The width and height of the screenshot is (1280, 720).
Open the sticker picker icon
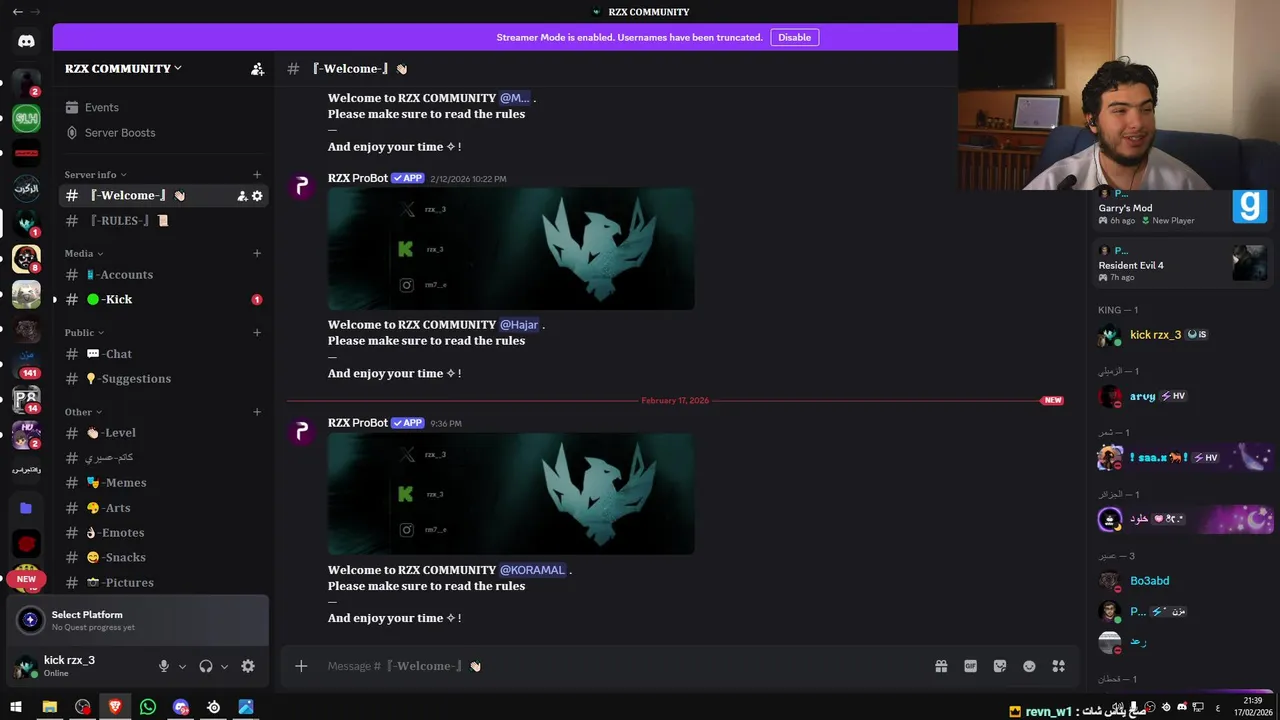999,666
